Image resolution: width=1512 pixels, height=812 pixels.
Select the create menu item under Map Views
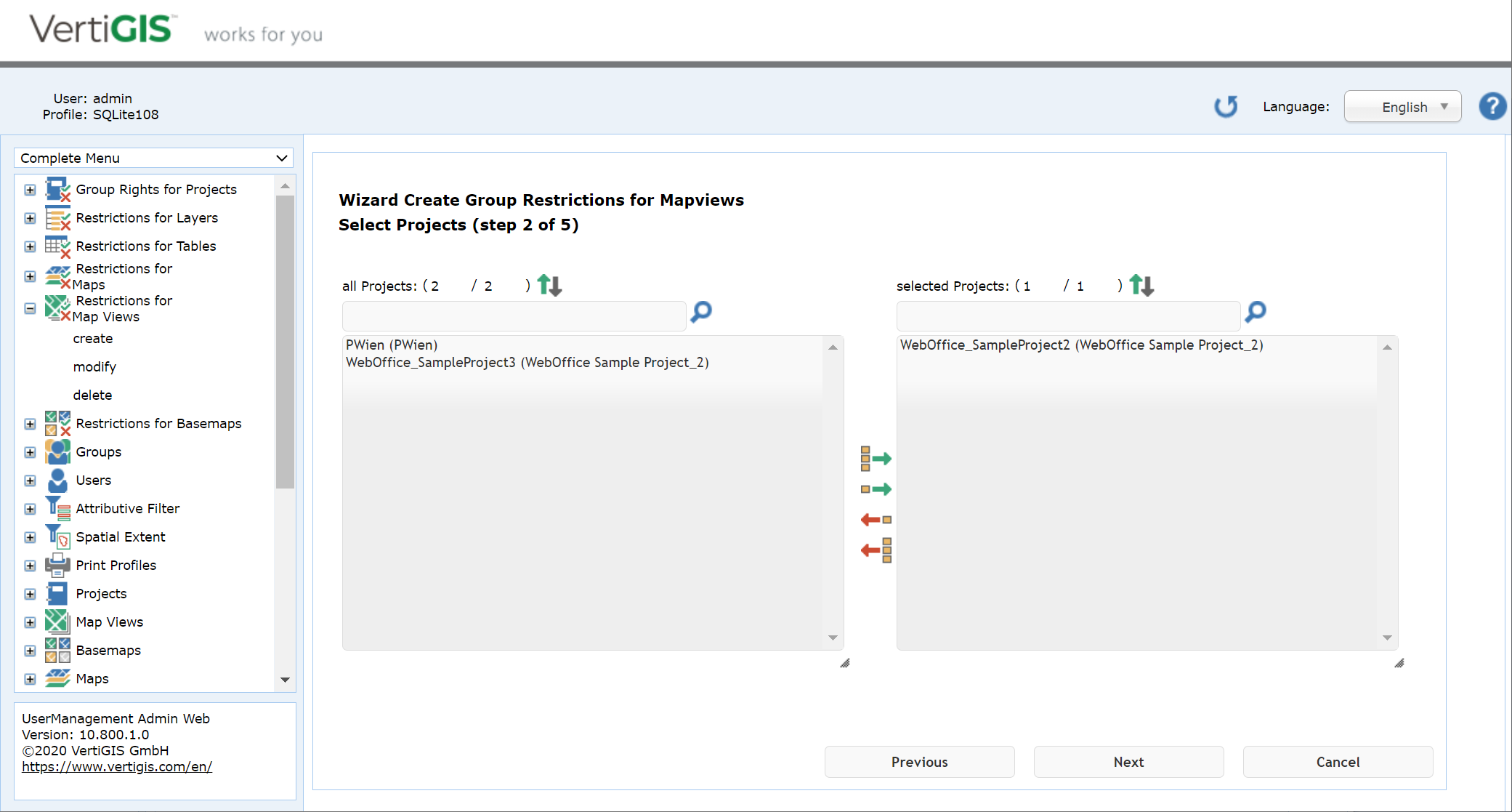coord(93,338)
